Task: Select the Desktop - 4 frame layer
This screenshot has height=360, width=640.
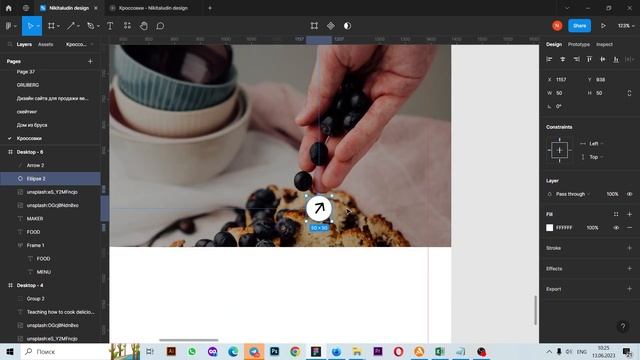Action: tap(50, 285)
